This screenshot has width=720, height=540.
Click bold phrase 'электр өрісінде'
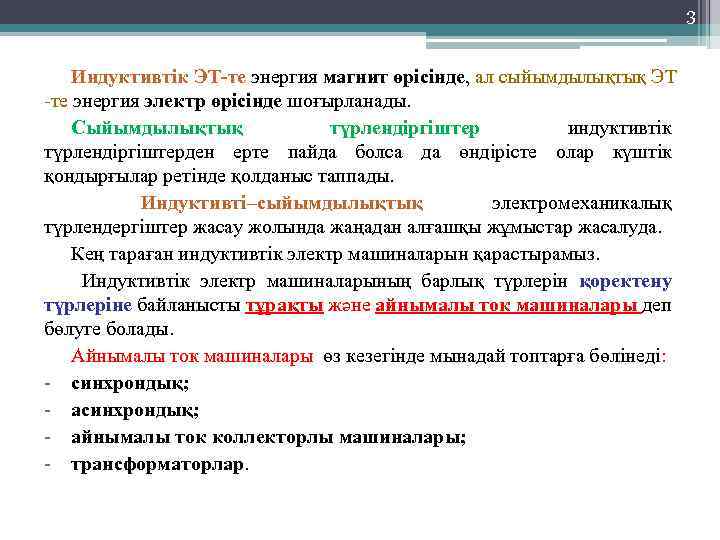(x=213, y=101)
